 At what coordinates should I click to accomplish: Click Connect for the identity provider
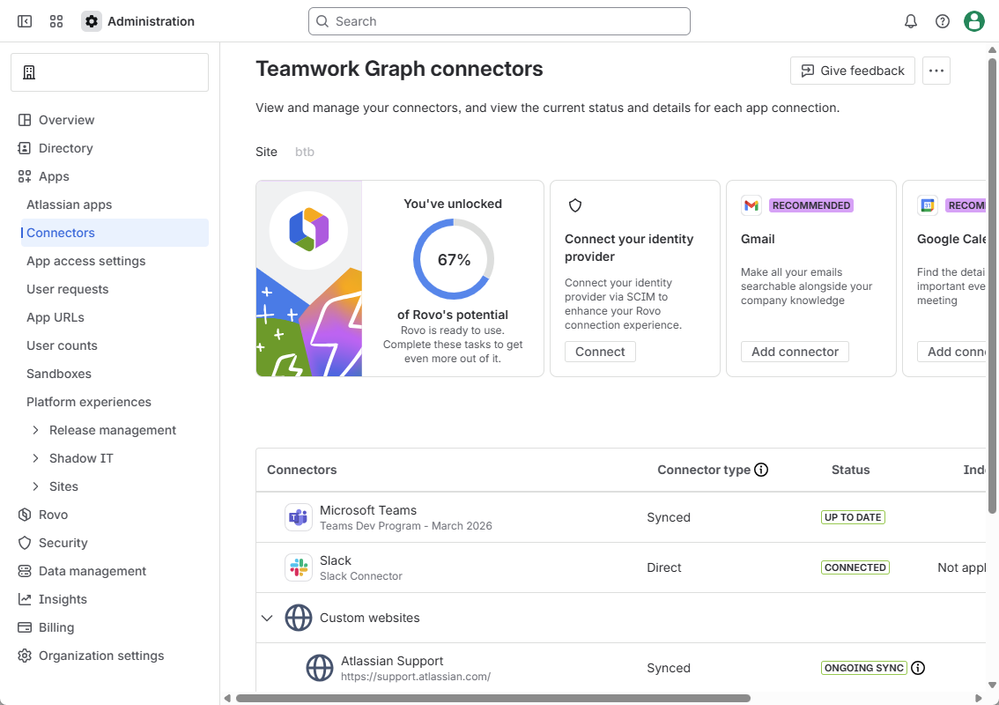(x=600, y=352)
